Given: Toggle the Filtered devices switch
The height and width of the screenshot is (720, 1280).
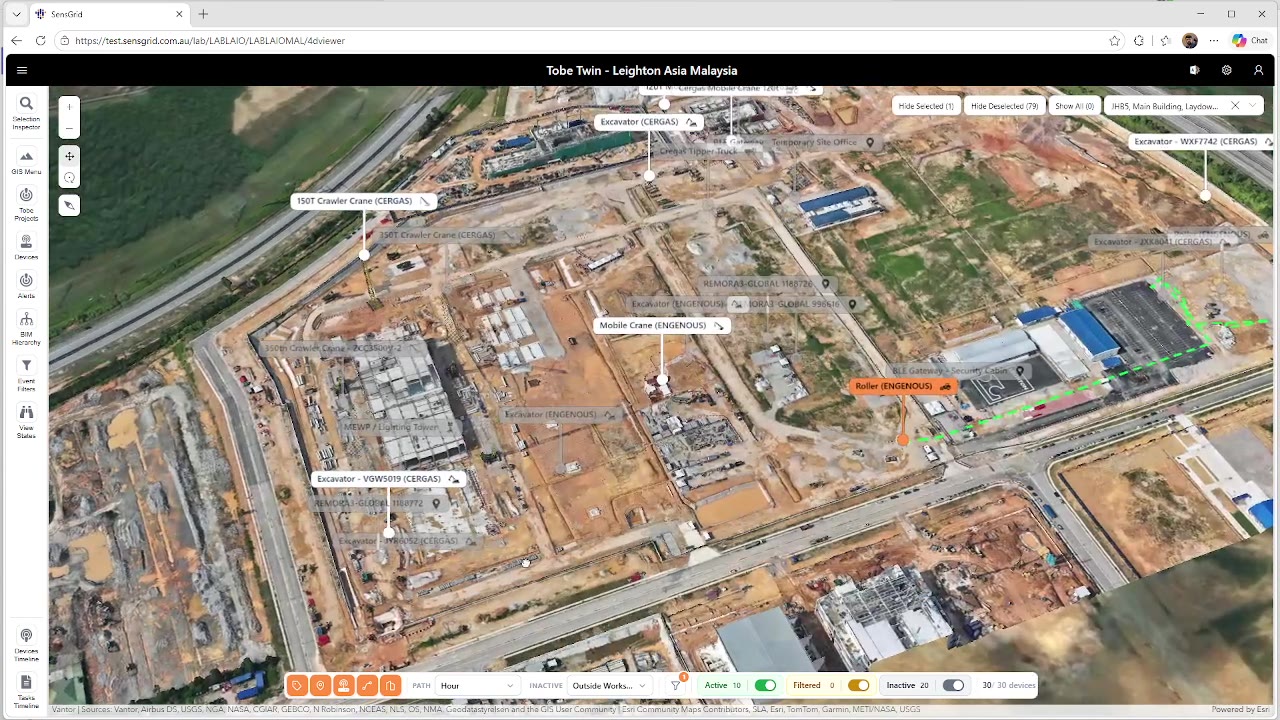Looking at the screenshot, I should pyautogui.click(x=858, y=685).
